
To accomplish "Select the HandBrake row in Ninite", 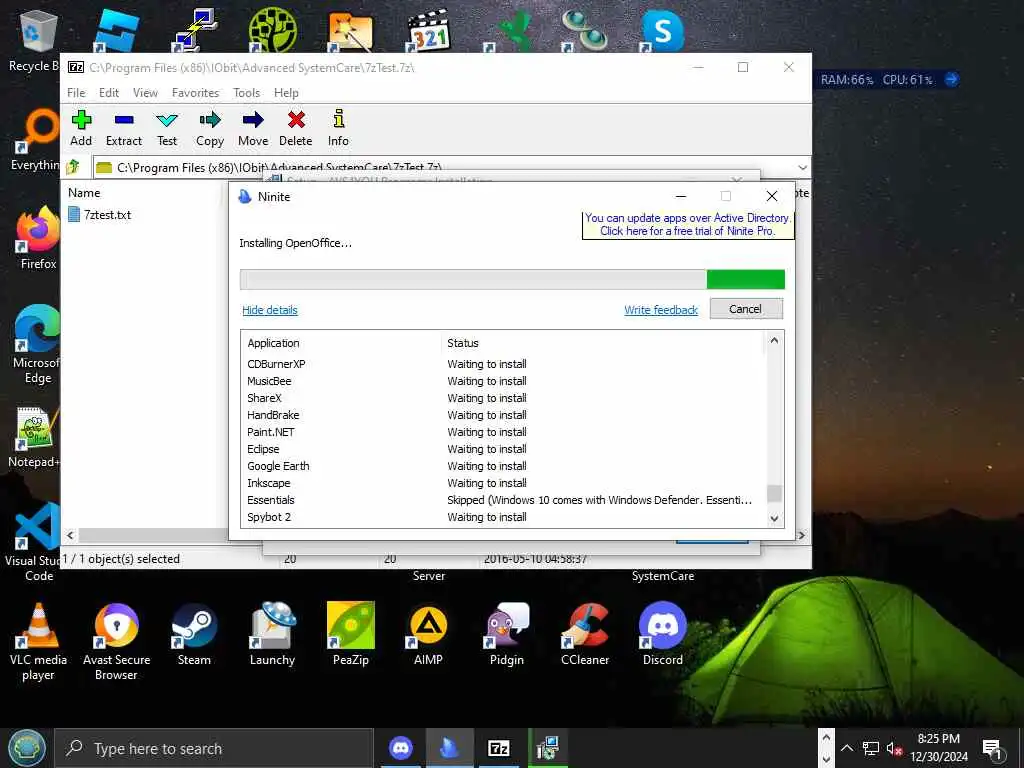I will 502,415.
